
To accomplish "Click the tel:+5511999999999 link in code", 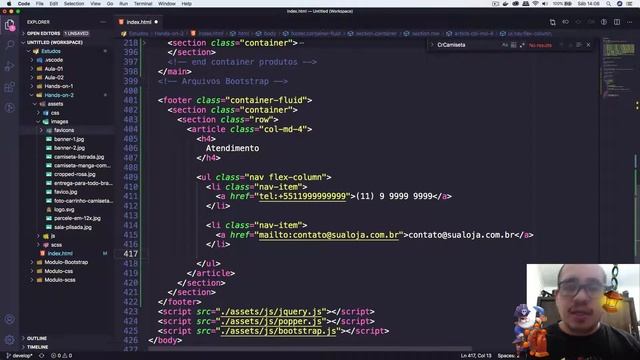I will point(302,196).
